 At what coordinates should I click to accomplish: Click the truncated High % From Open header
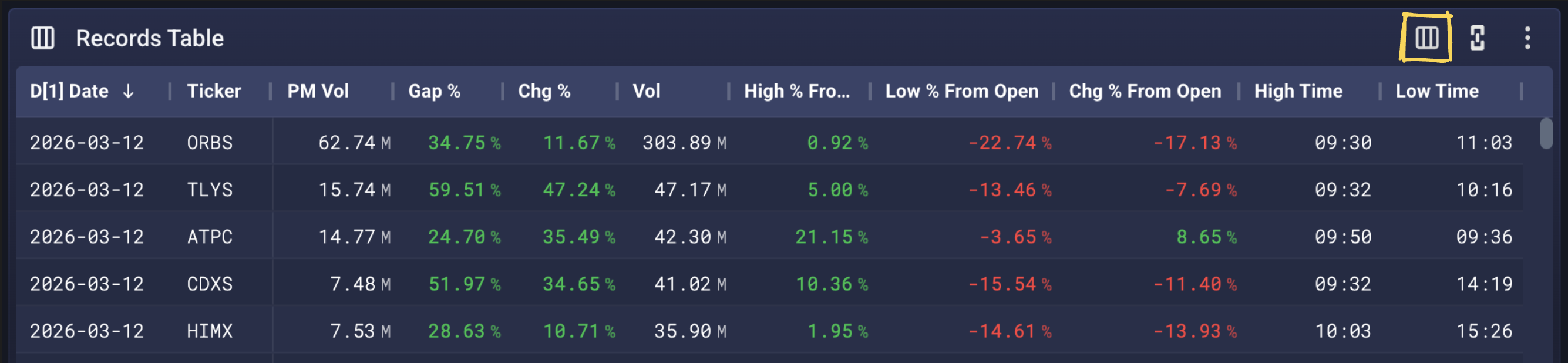point(796,92)
